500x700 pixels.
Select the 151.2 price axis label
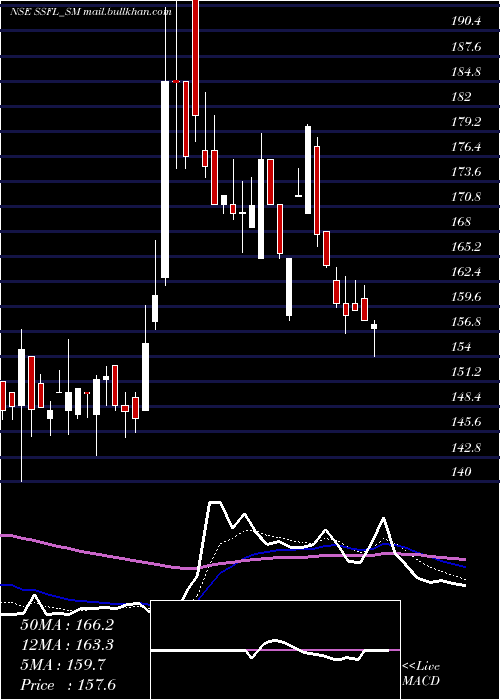point(466,371)
